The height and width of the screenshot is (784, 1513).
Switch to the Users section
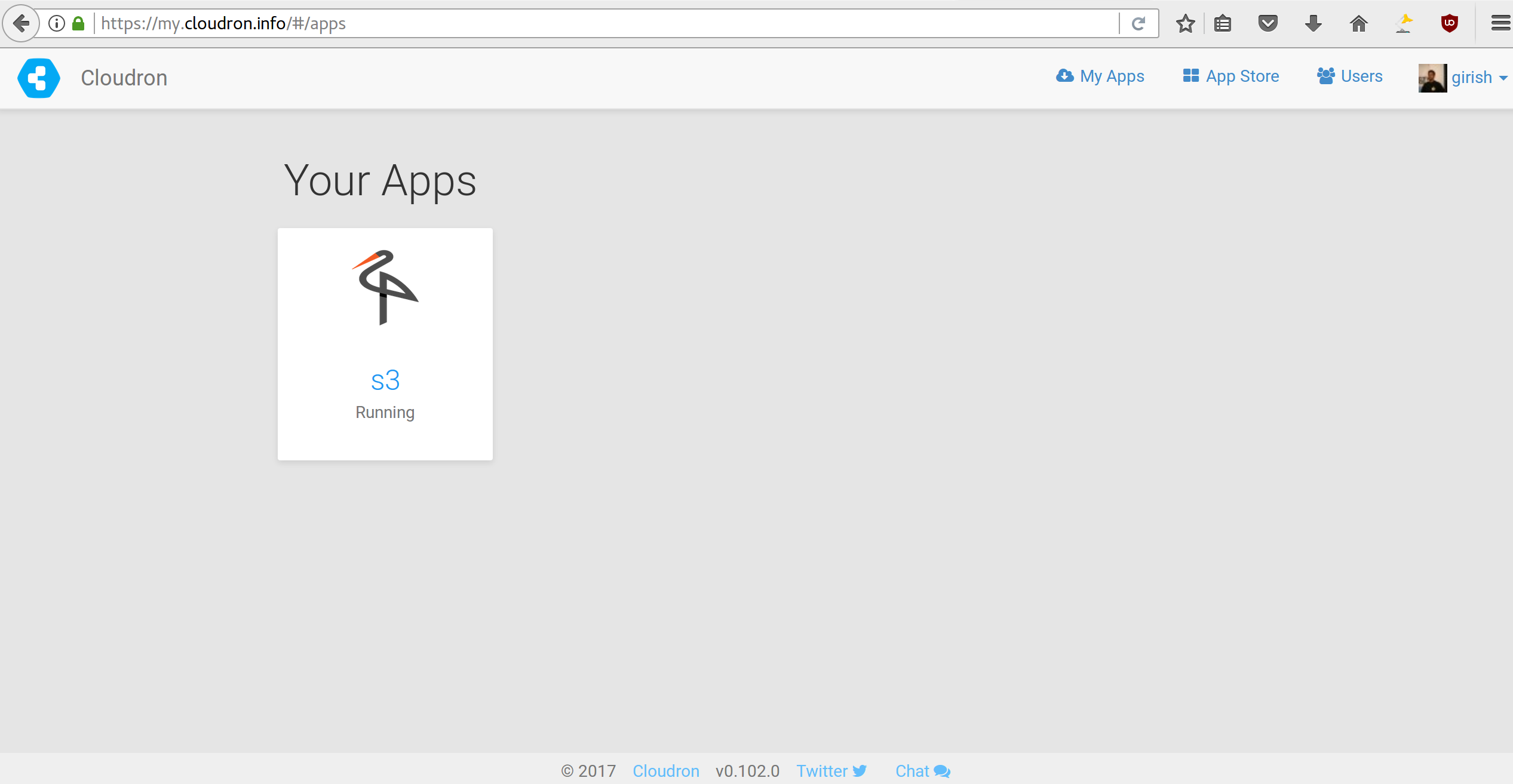pos(1361,76)
